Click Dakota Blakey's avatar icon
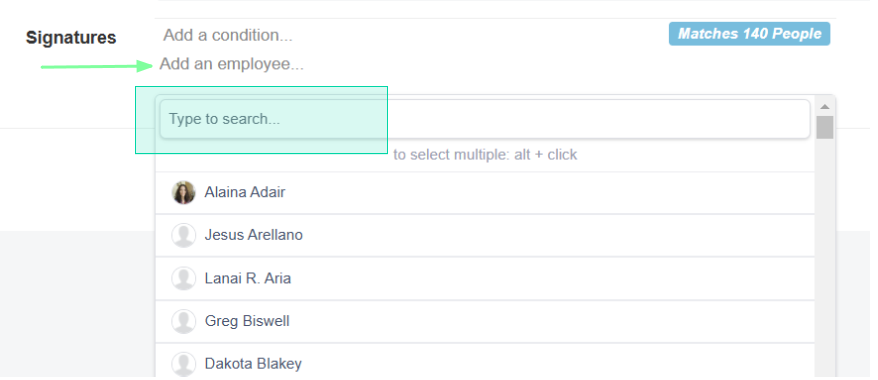 [x=184, y=364]
